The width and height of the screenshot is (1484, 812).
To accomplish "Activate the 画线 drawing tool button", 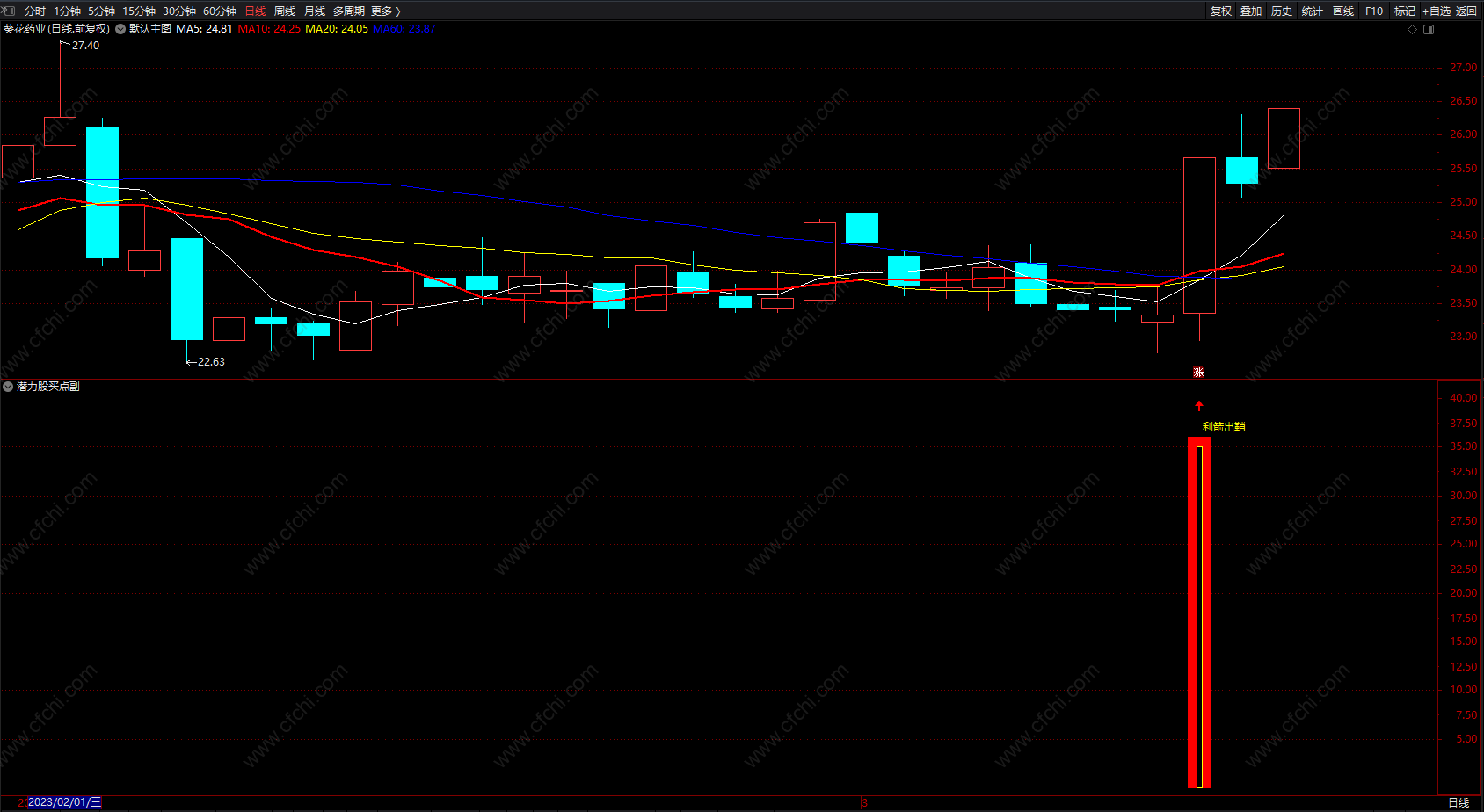I will [1343, 11].
